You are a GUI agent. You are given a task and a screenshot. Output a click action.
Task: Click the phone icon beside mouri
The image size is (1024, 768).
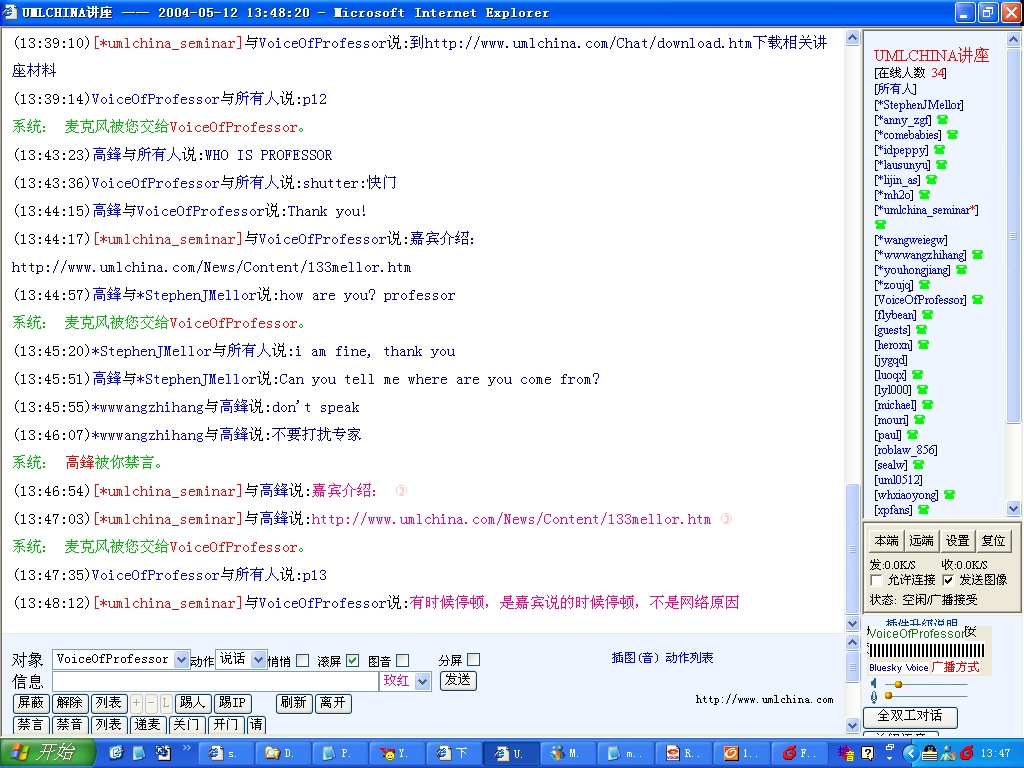point(920,421)
